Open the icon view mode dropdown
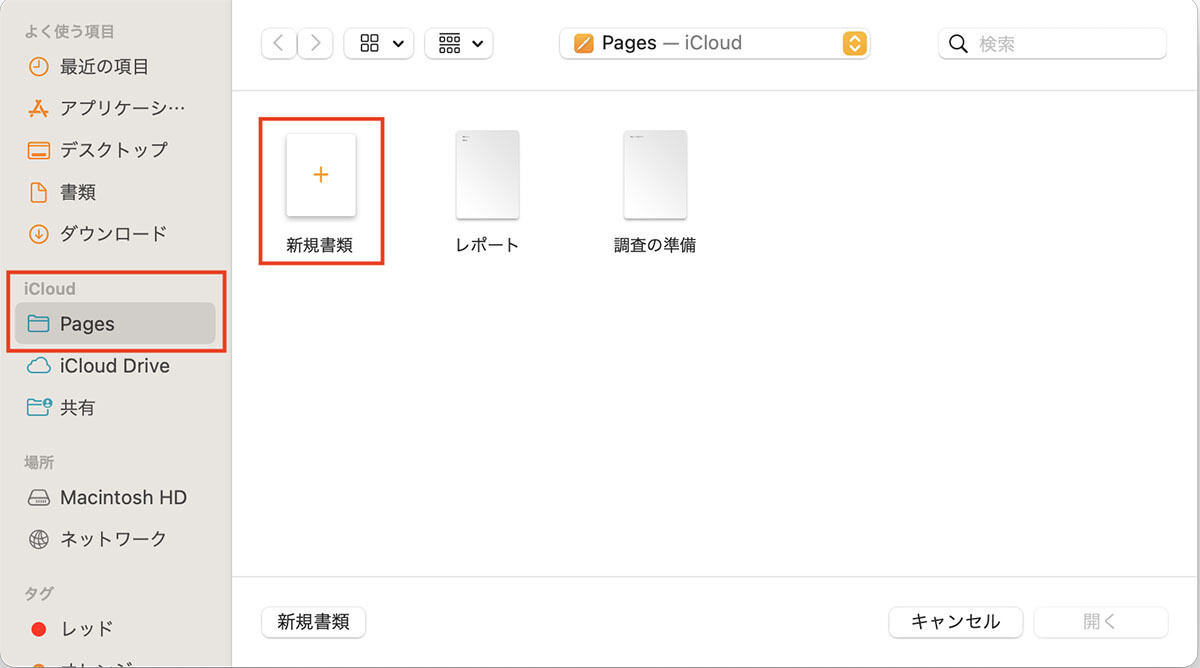The image size is (1200, 668). (379, 43)
